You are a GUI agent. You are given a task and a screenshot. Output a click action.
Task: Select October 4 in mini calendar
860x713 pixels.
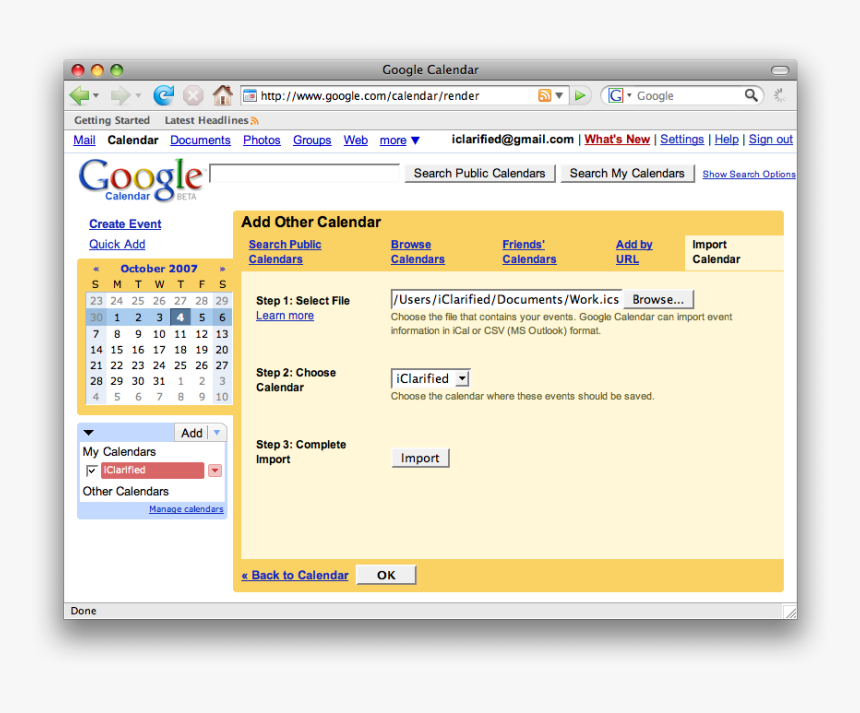coord(180,317)
